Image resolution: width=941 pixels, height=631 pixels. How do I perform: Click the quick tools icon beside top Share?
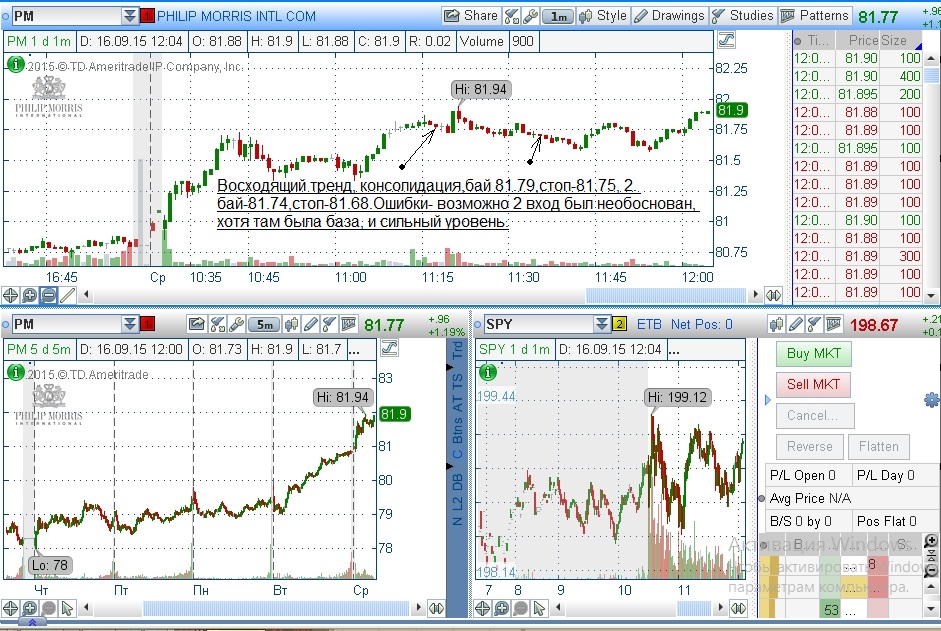tap(511, 16)
